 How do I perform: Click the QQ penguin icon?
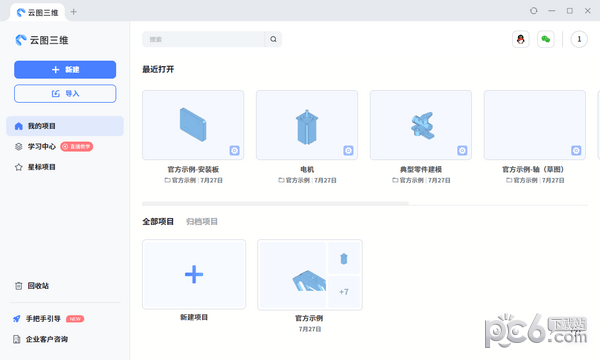tap(521, 39)
